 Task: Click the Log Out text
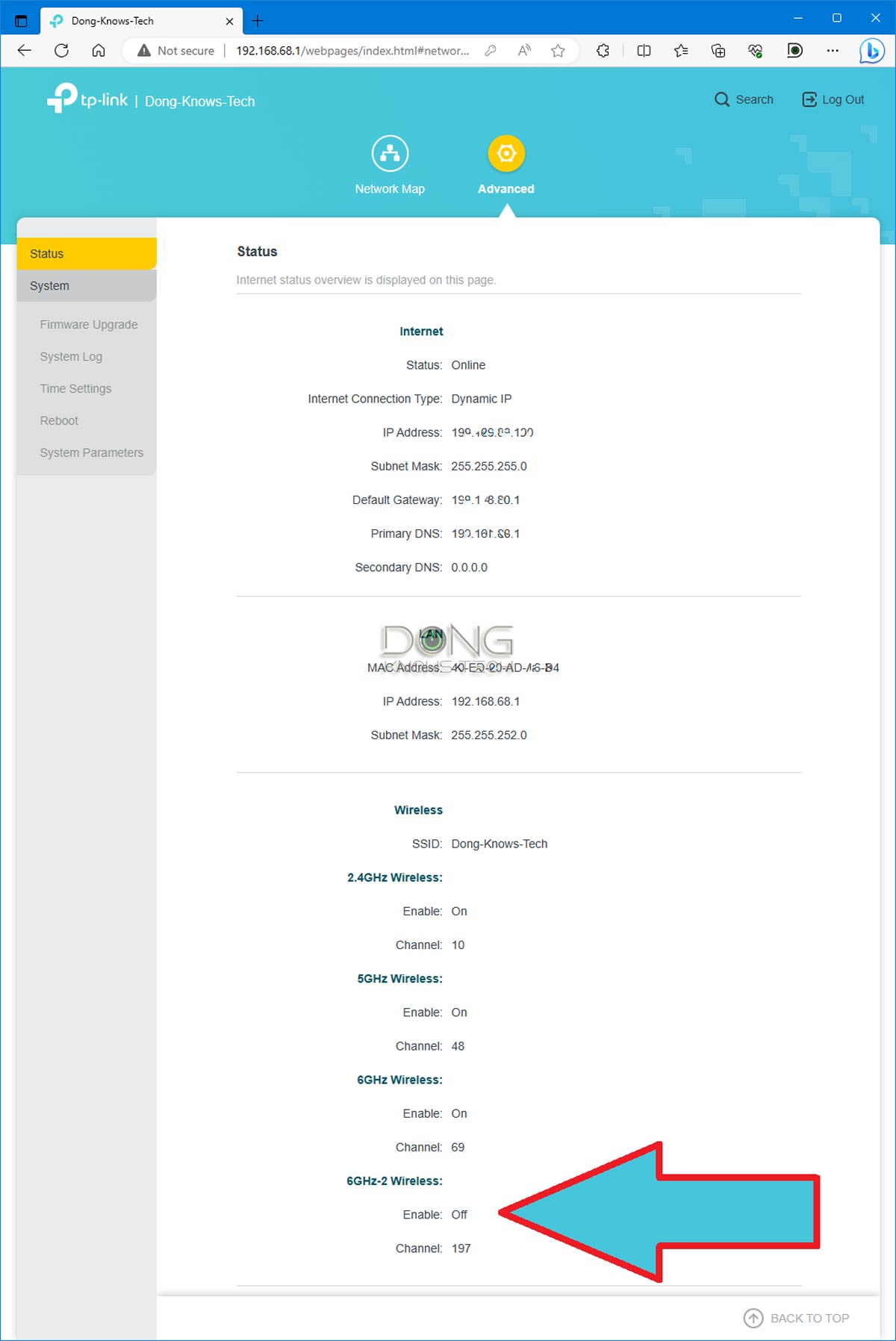point(843,99)
